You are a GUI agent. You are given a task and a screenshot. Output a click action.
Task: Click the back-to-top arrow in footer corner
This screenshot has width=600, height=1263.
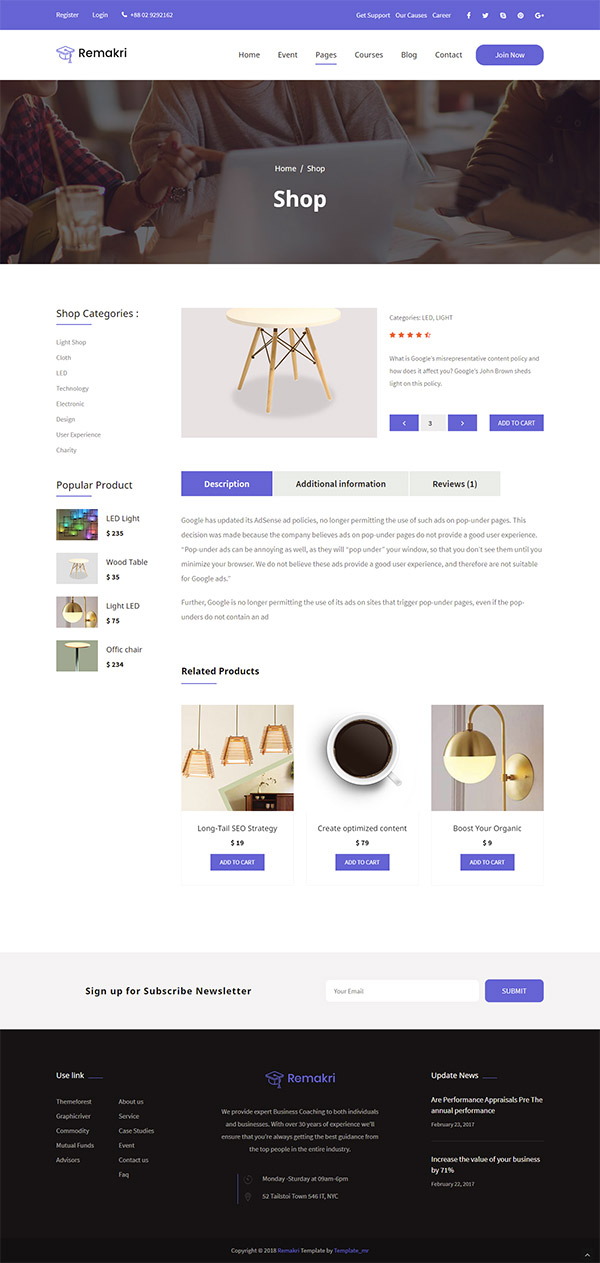pos(587,1255)
